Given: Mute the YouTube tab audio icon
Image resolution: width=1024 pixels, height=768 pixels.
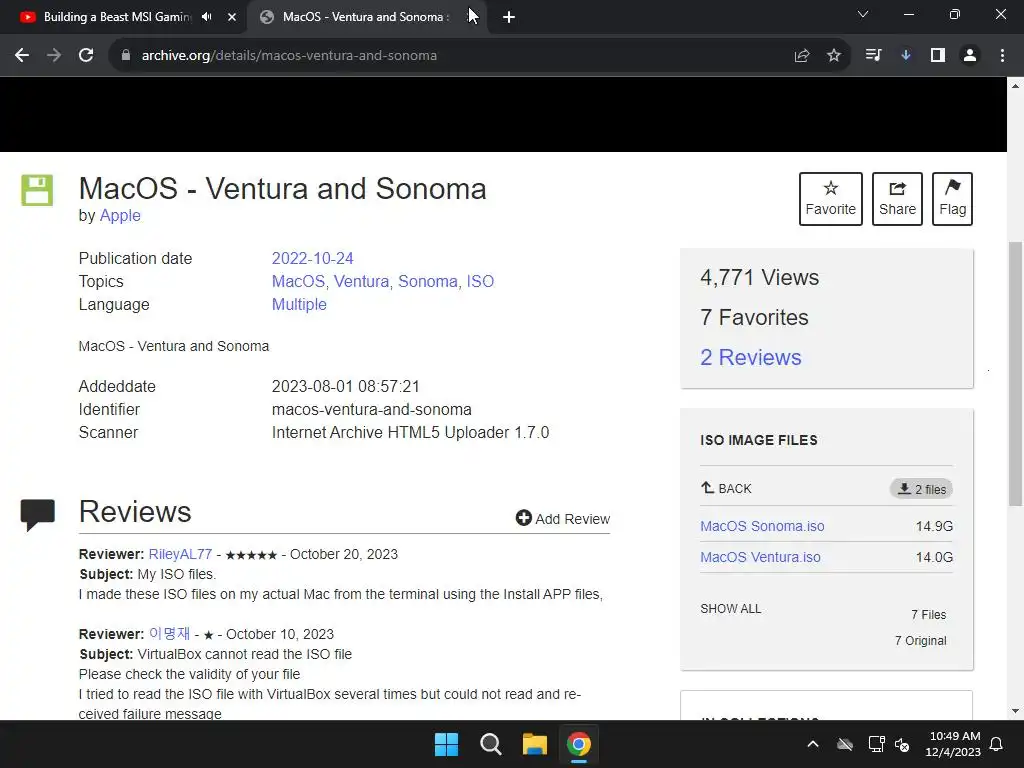Looking at the screenshot, I should point(207,17).
